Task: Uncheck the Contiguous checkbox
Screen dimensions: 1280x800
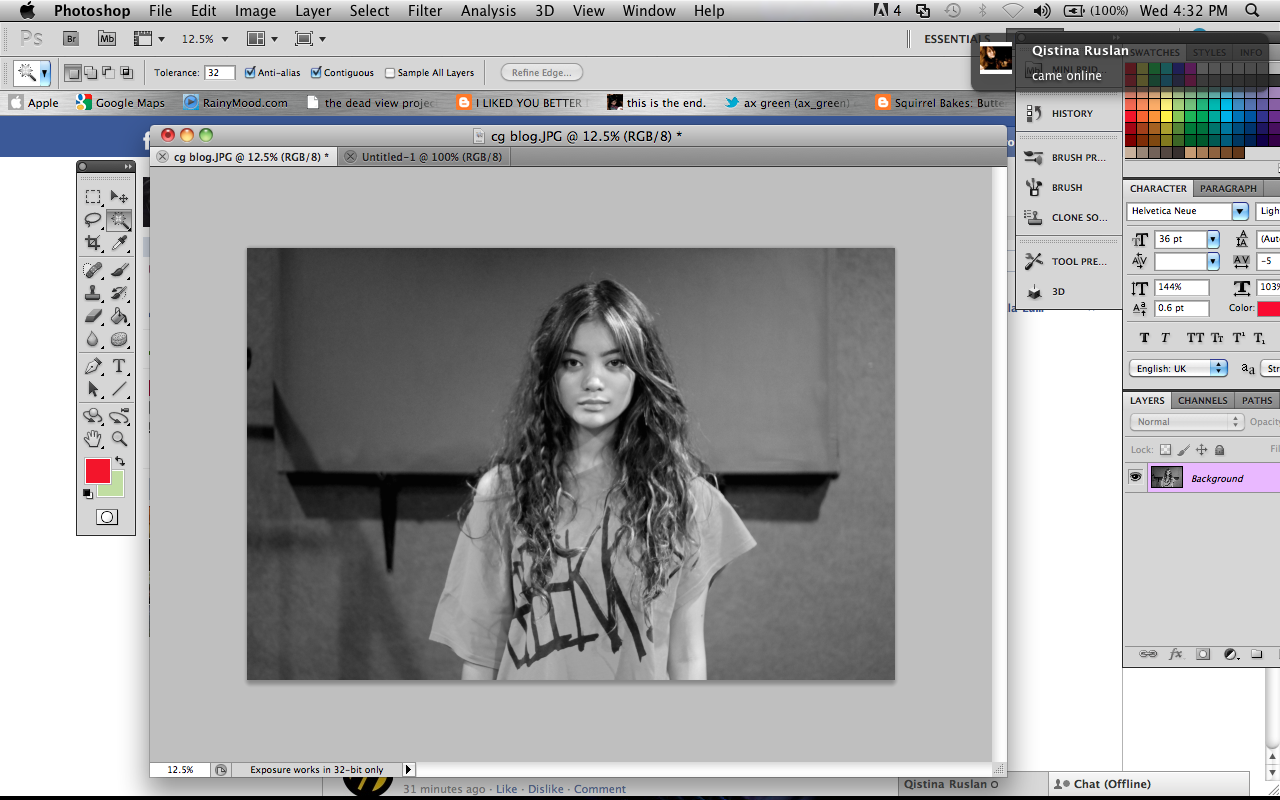Action: click(316, 73)
